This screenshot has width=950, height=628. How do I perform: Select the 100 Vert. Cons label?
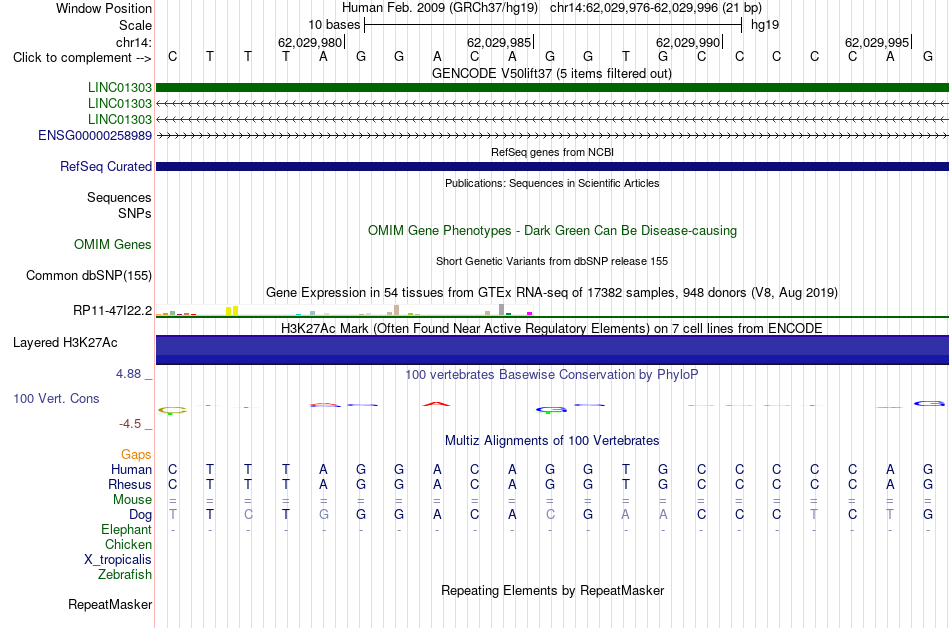click(x=56, y=398)
